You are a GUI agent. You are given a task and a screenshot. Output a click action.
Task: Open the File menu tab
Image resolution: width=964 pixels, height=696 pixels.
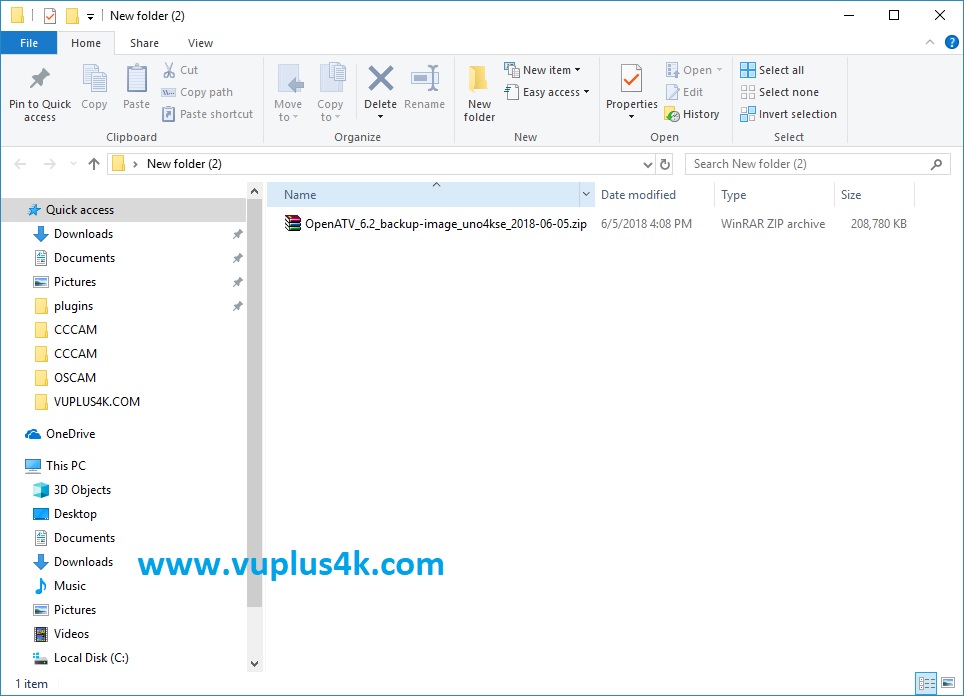29,43
